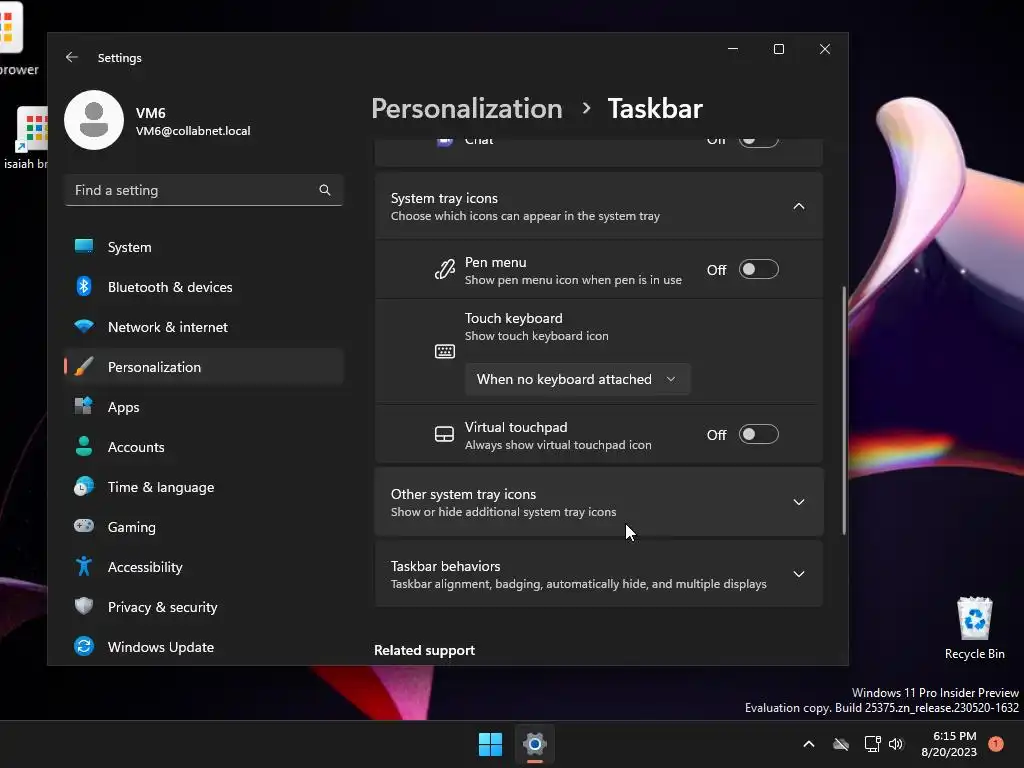Click the volume speaker icon in the tray
This screenshot has height=768, width=1024.
coord(896,744)
